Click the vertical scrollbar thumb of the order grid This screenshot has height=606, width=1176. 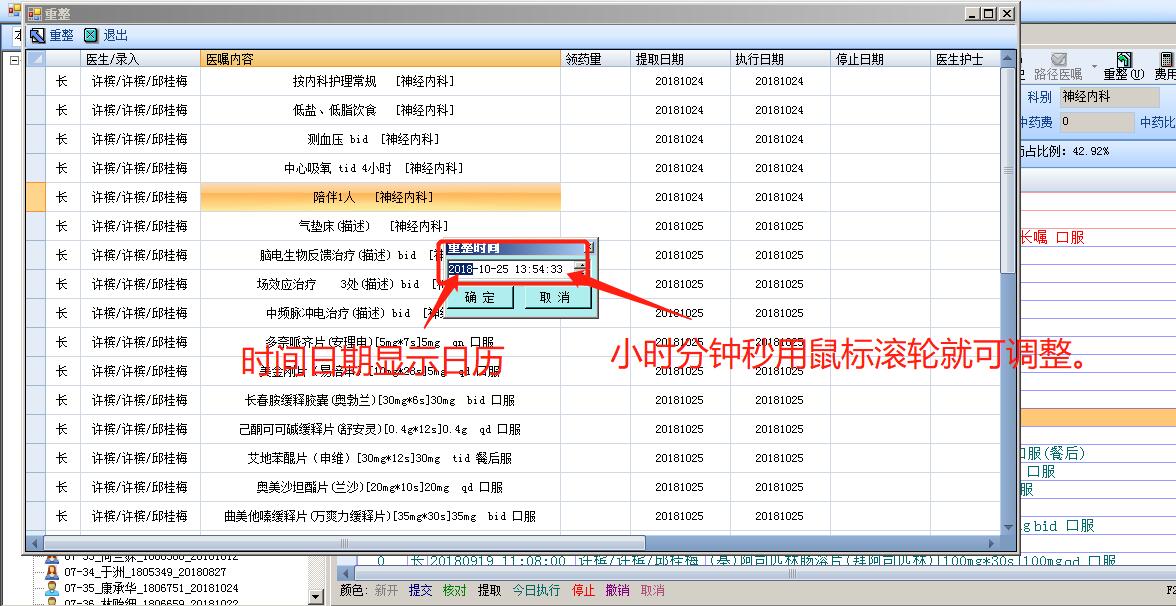pyautogui.click(x=1008, y=171)
